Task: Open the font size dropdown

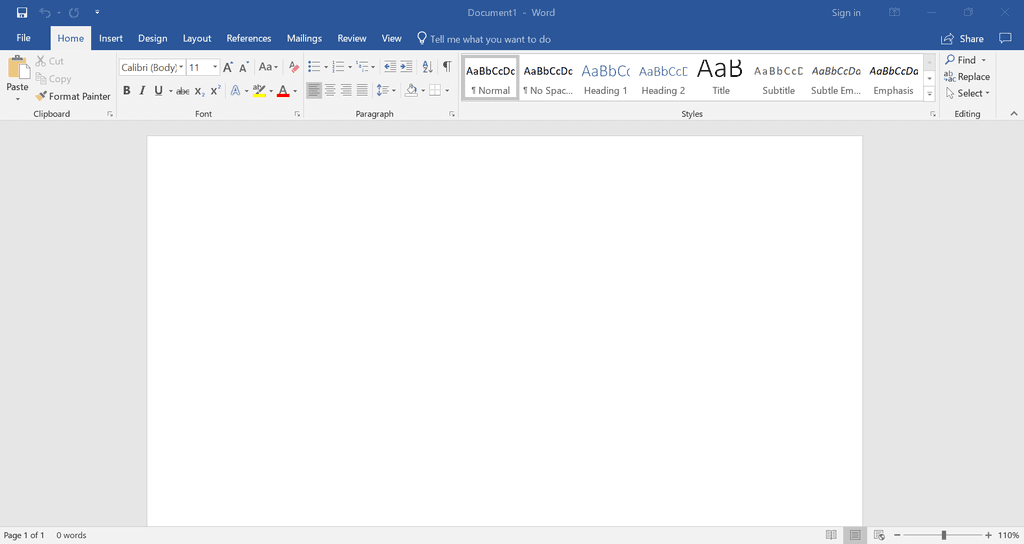Action: tap(215, 68)
